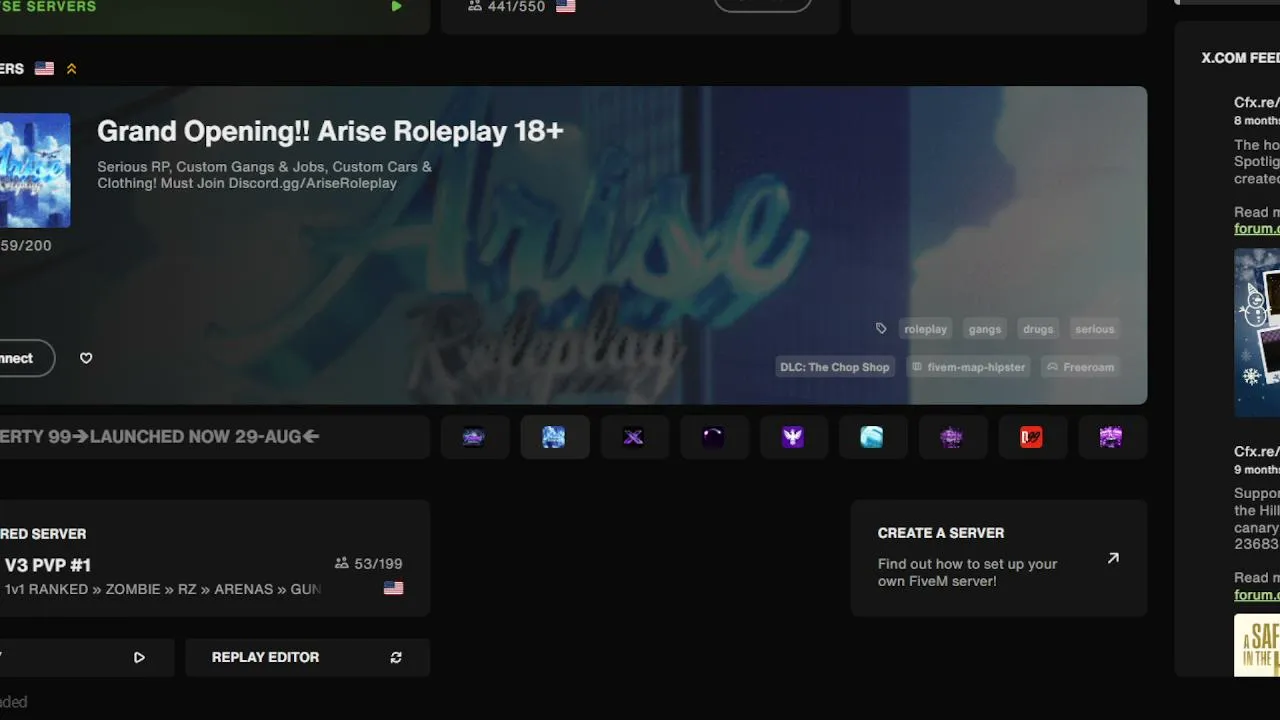Select the first server icon in the carousel row
The width and height of the screenshot is (1280, 720).
click(x=474, y=437)
